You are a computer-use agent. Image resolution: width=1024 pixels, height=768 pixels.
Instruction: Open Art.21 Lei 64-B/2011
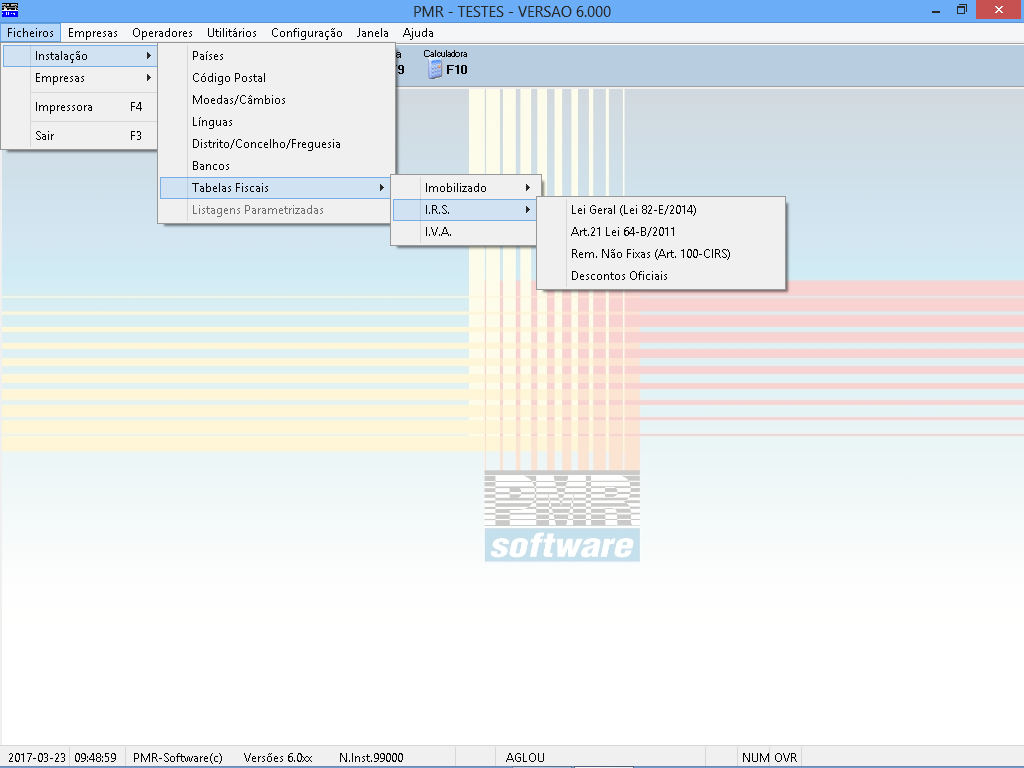(661, 232)
